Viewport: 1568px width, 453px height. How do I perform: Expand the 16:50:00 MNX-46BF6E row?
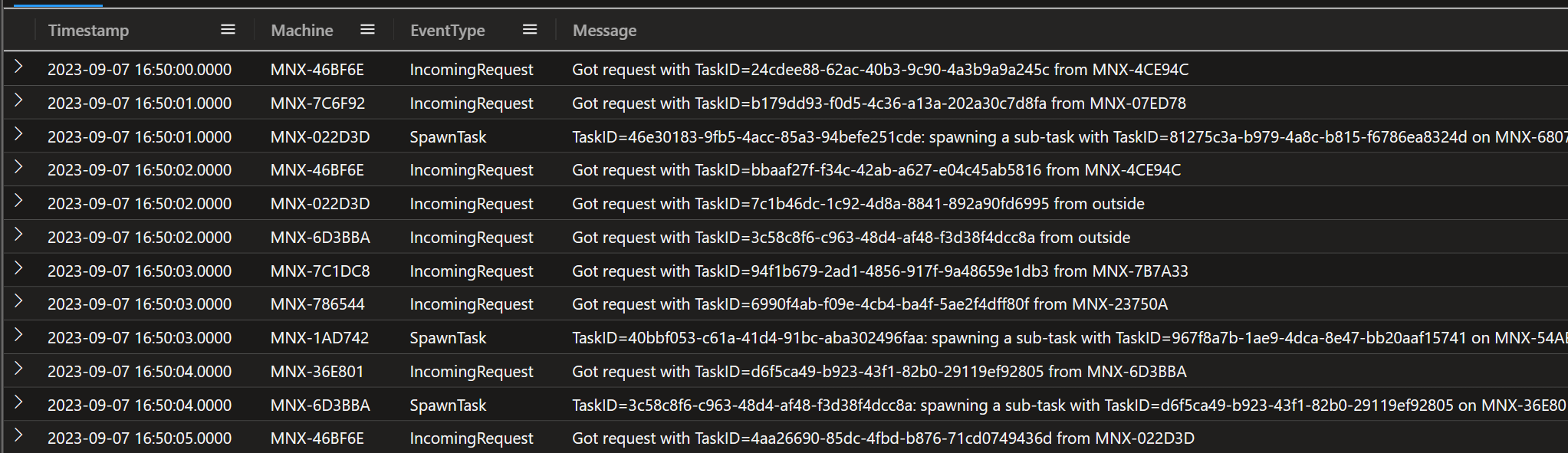click(18, 67)
